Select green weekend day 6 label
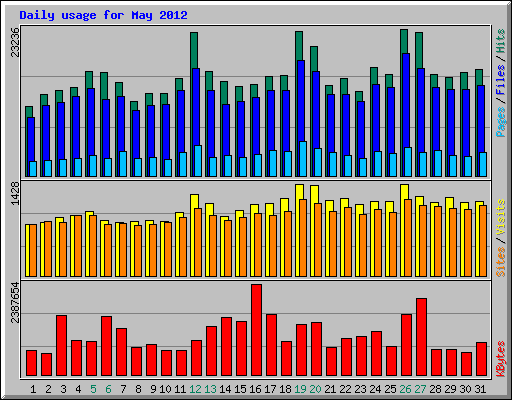The width and height of the screenshot is (512, 400). (x=108, y=389)
